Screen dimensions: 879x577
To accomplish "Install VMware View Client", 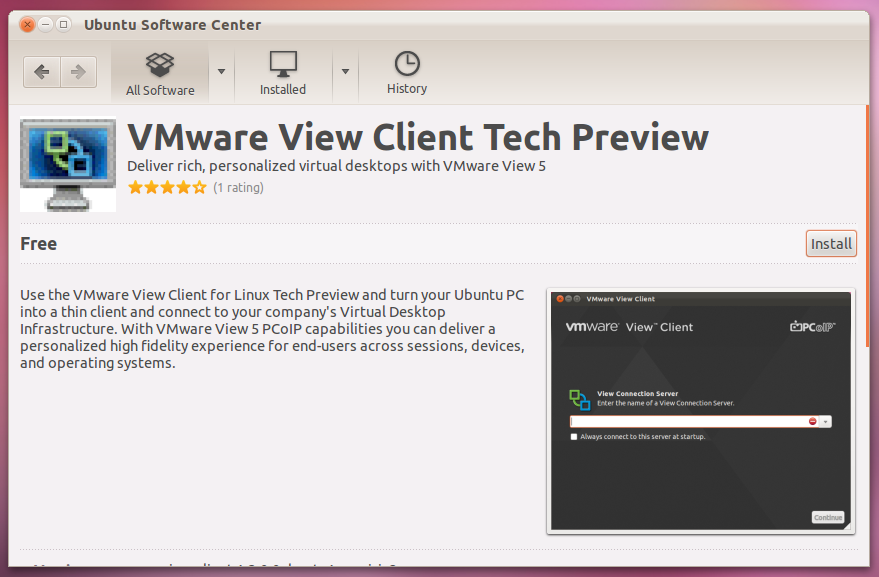I will 831,244.
